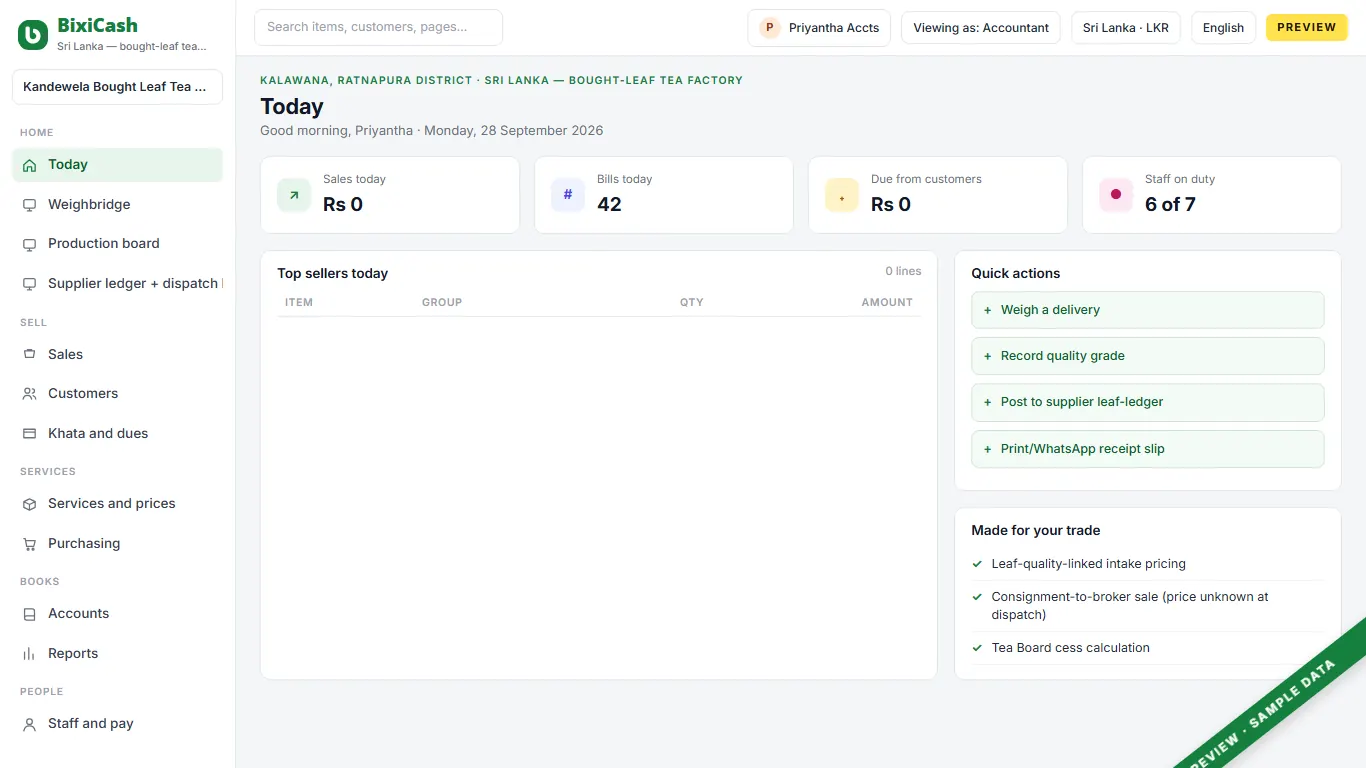Image resolution: width=1366 pixels, height=768 pixels.
Task: Click the Weigh a delivery quick action
Action: pyautogui.click(x=1148, y=310)
